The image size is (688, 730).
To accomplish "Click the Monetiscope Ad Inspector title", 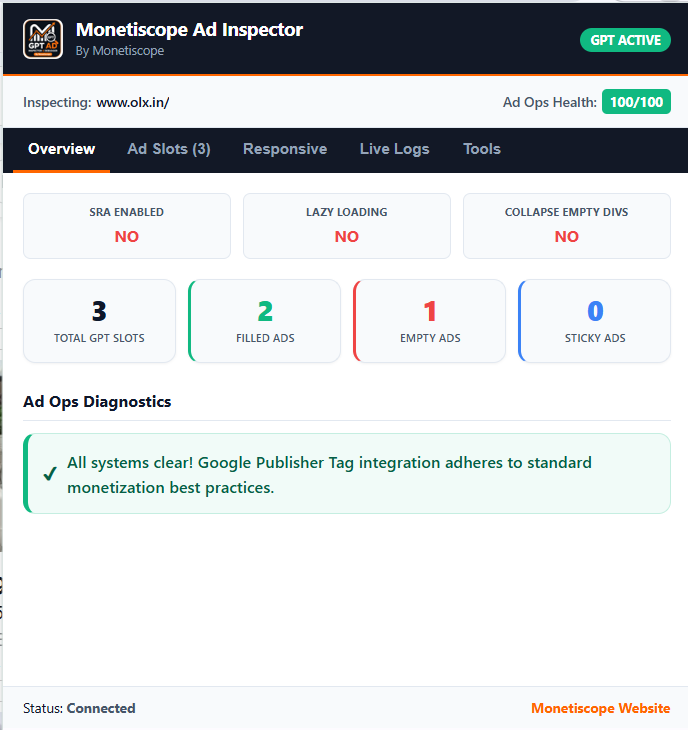I will (189, 30).
